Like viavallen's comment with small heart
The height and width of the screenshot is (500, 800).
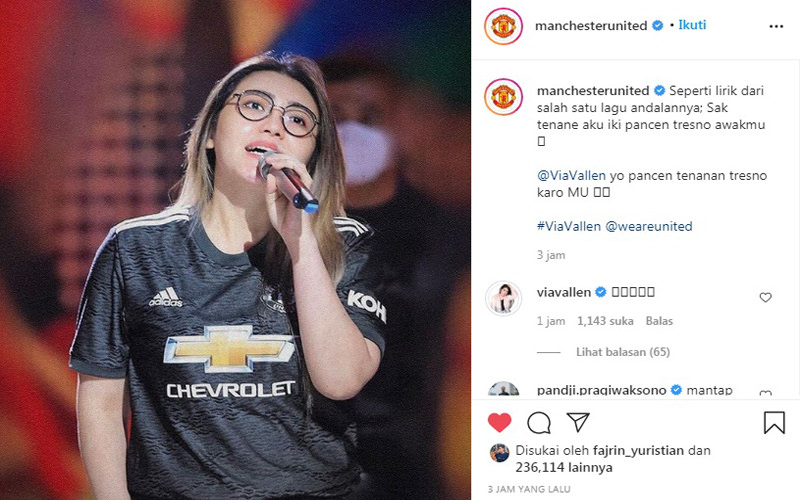(765, 297)
